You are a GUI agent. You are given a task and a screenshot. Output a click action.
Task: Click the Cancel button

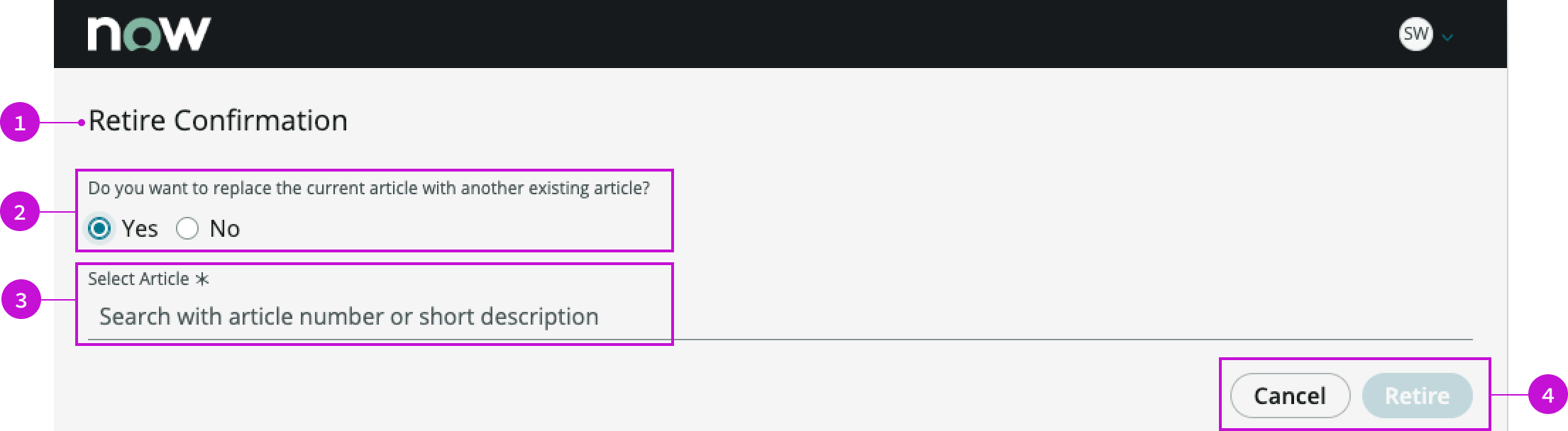(1289, 396)
